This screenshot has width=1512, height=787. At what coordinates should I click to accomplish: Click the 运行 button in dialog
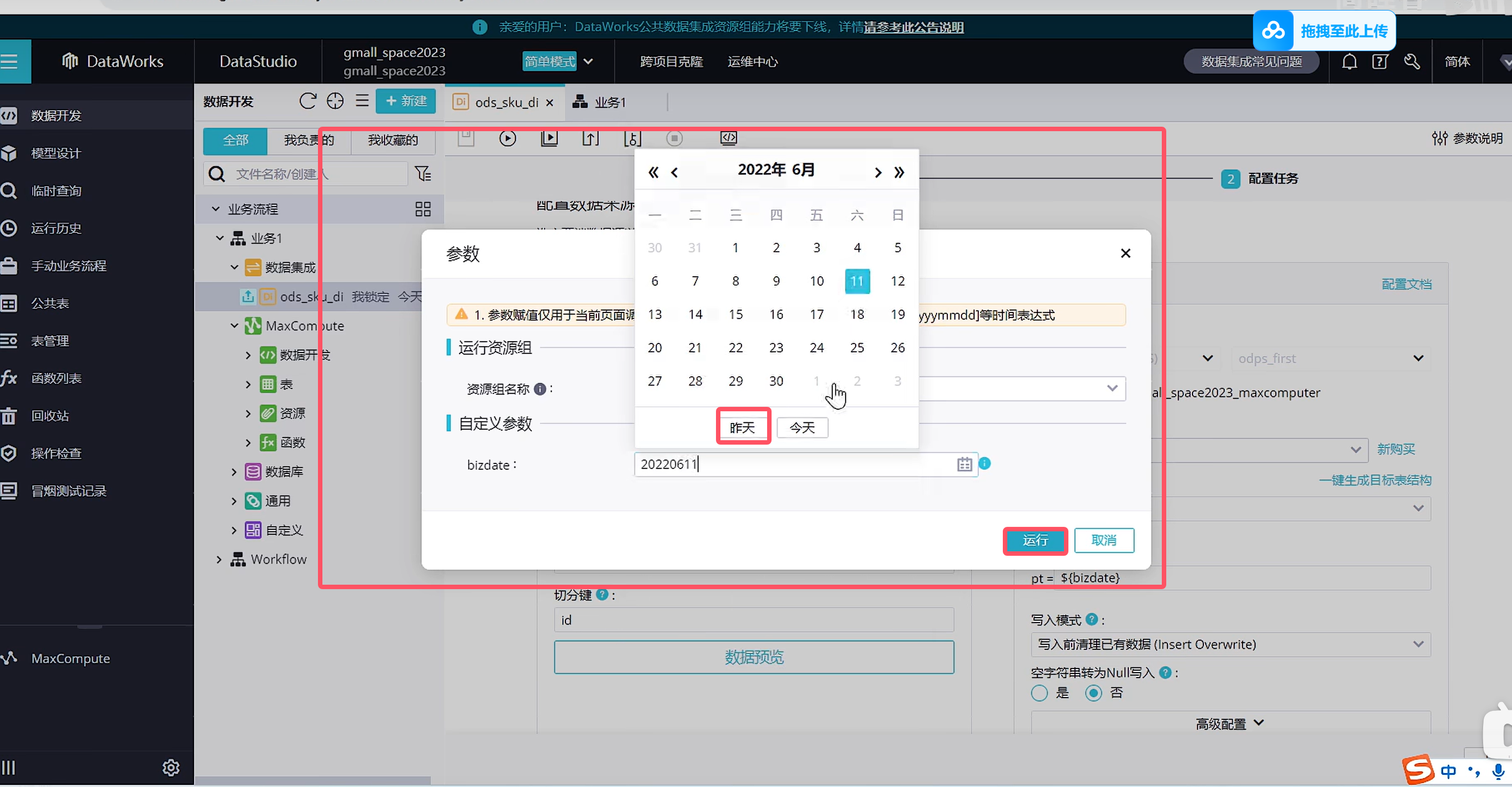point(1035,541)
